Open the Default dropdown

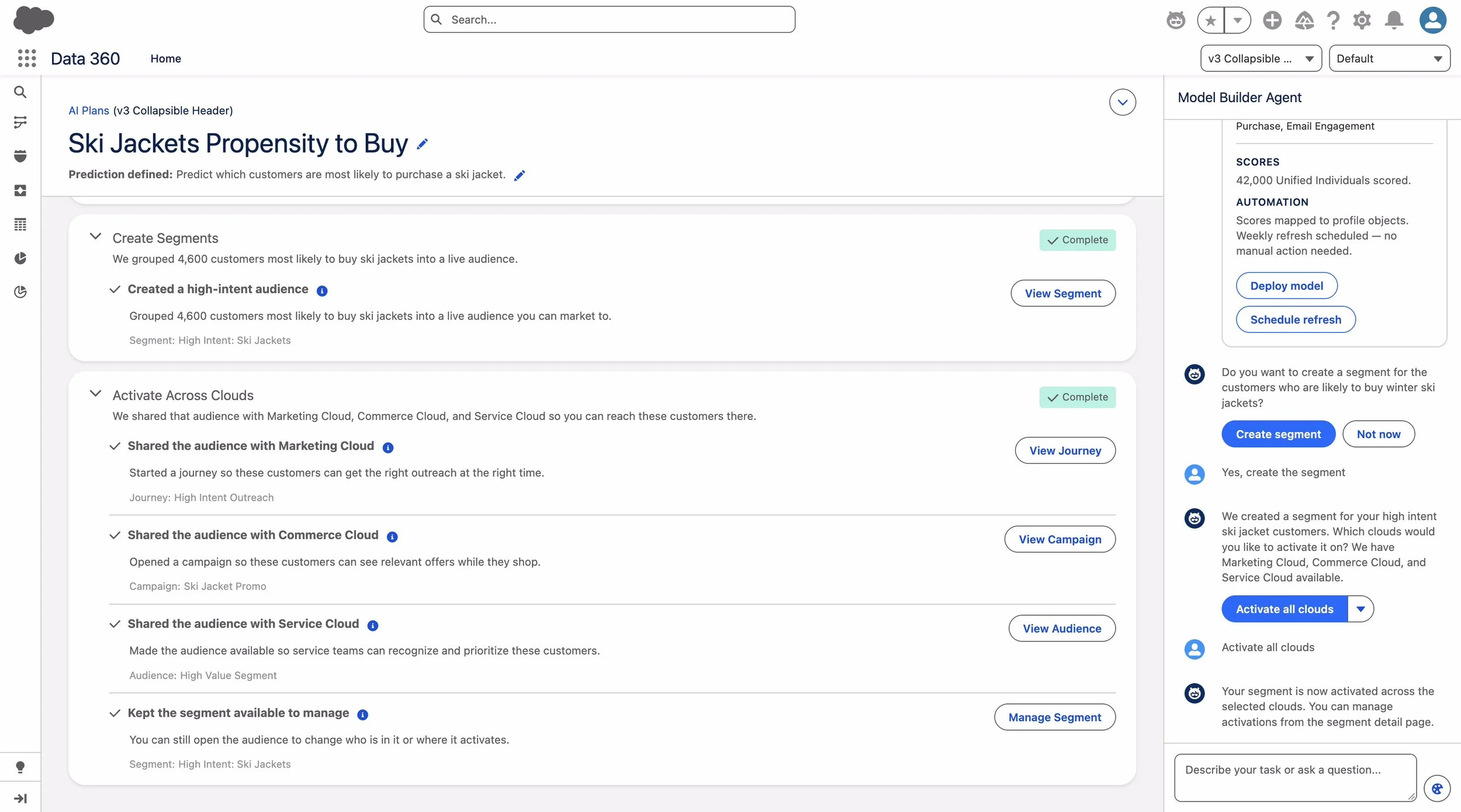[x=1389, y=58]
